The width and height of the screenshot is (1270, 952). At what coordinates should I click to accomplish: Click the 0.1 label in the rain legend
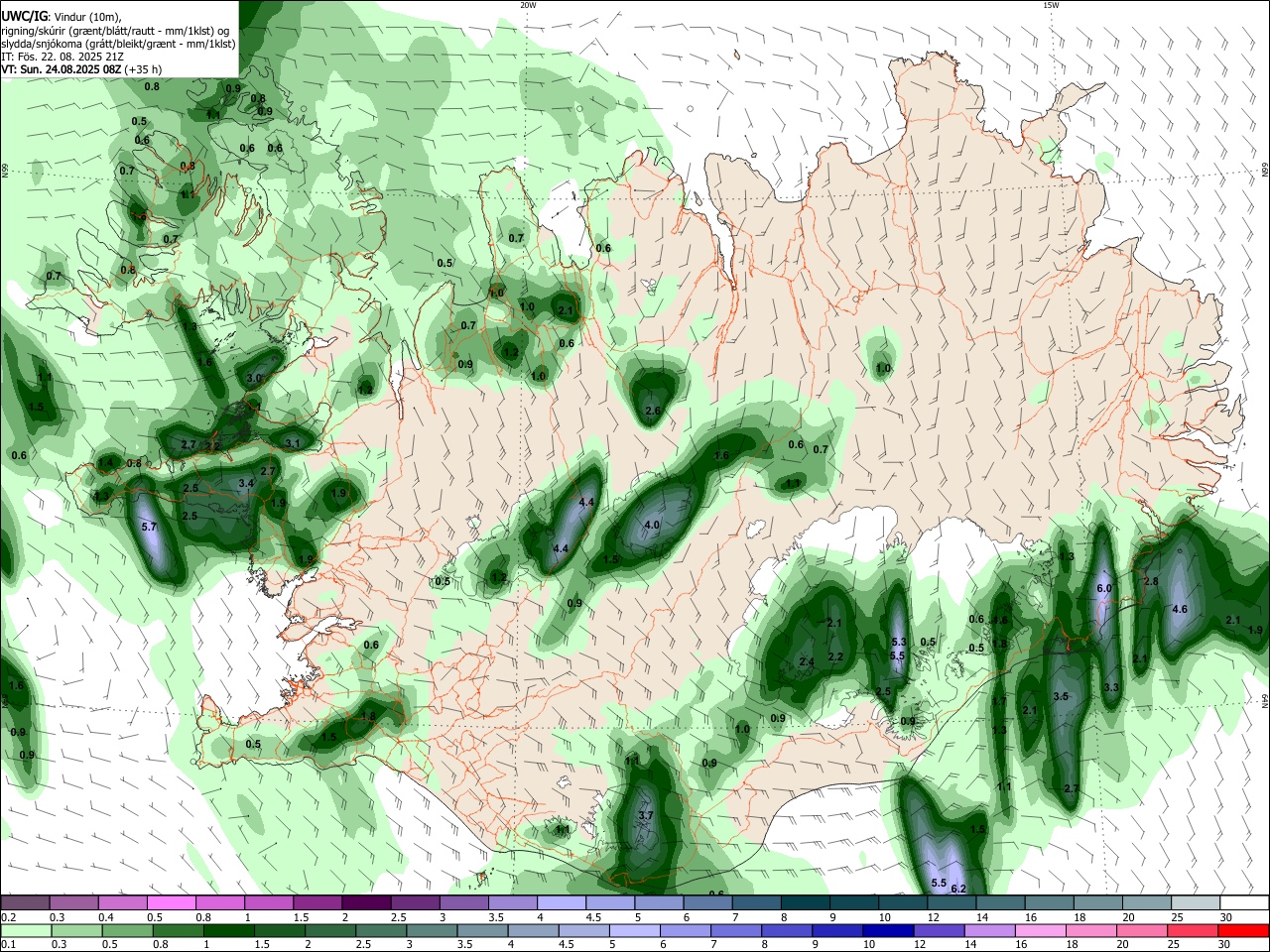[8, 945]
